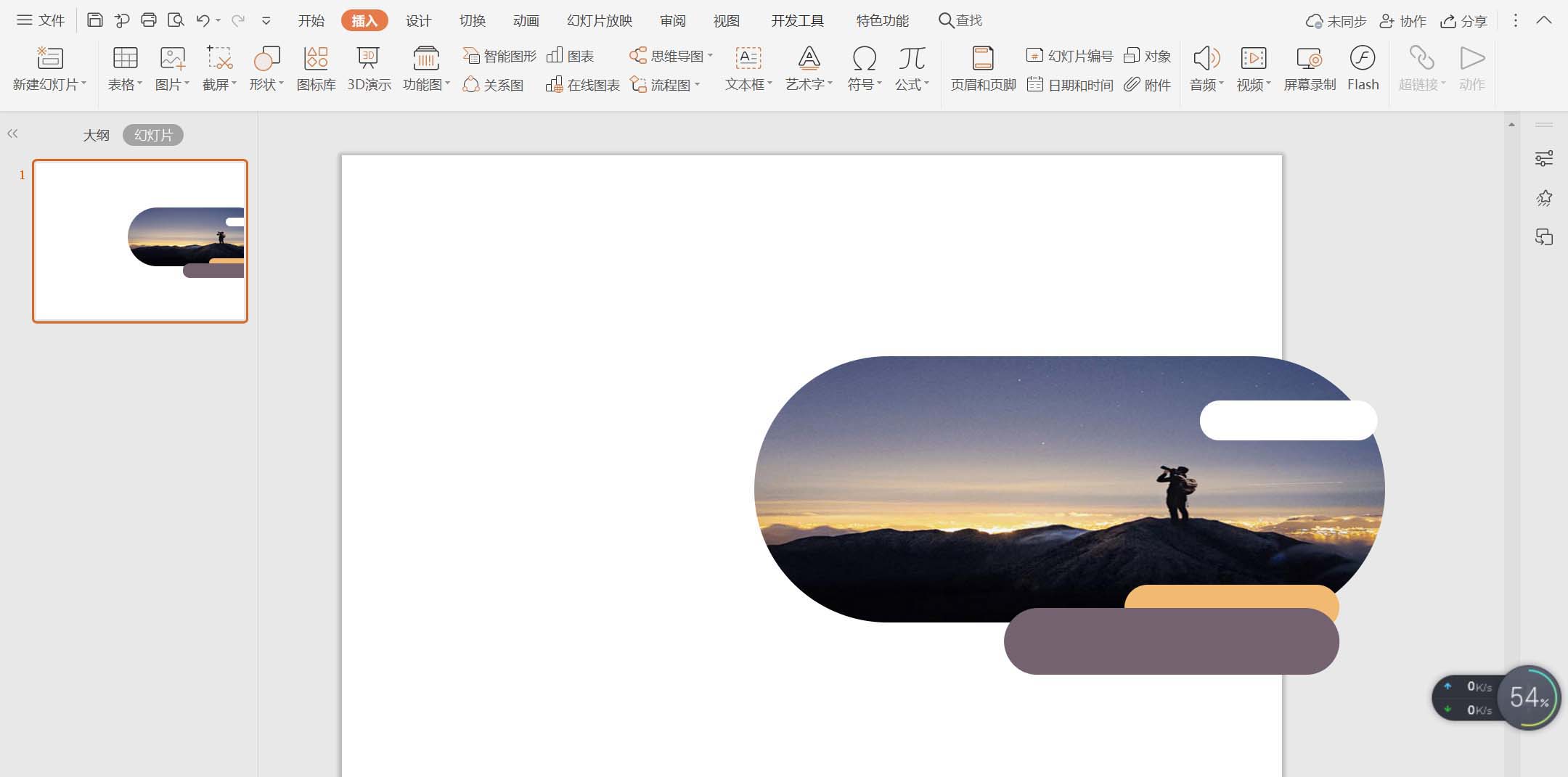Select the orange rounded rectangle shape
Screen dimensions: 1568x777
(x=1230, y=596)
